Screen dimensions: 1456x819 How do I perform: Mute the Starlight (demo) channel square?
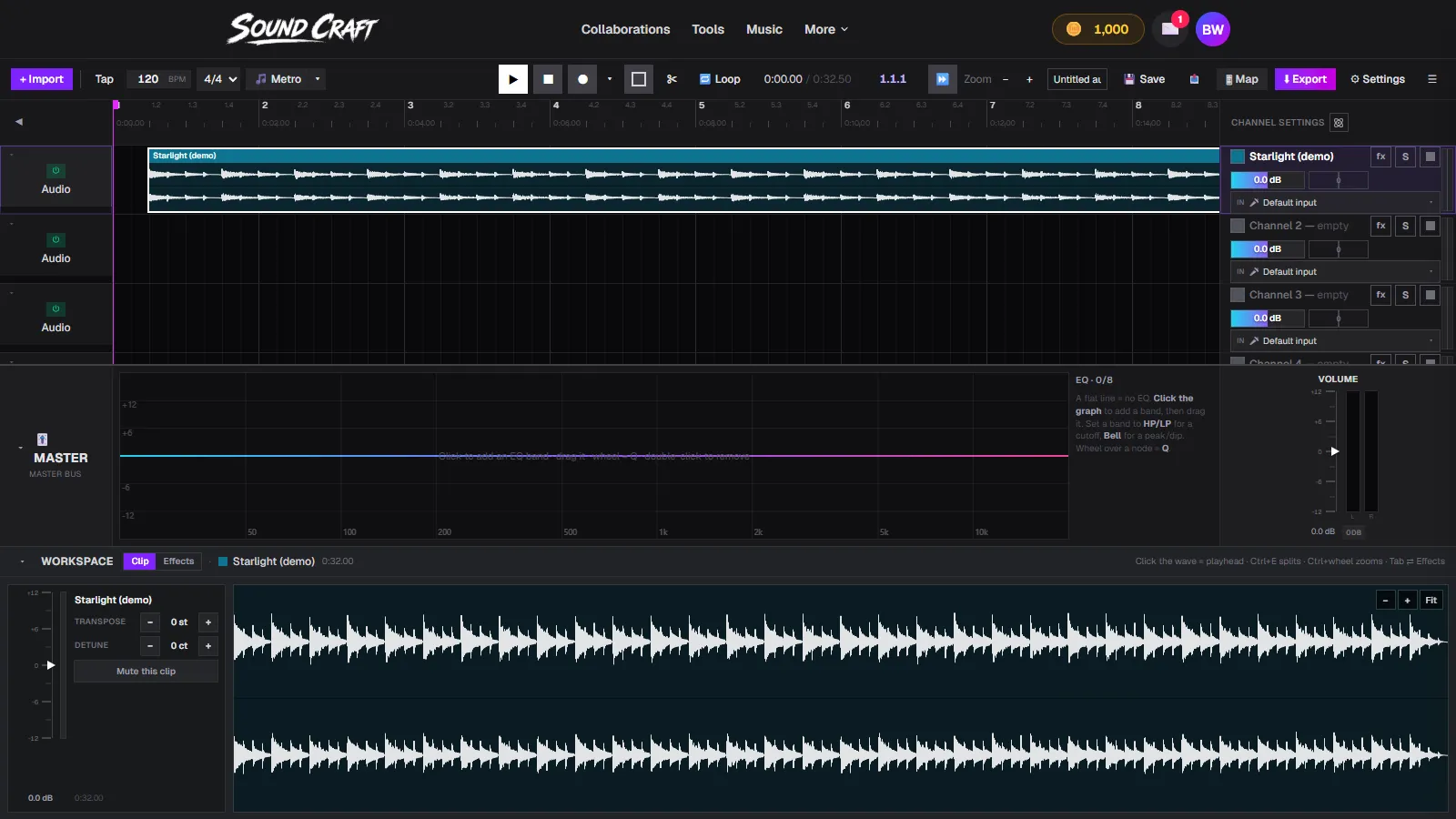coord(1431,157)
